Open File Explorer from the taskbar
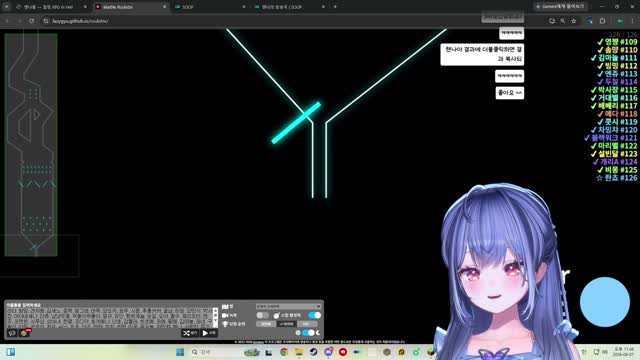The height and width of the screenshot is (360, 640). click(x=299, y=352)
